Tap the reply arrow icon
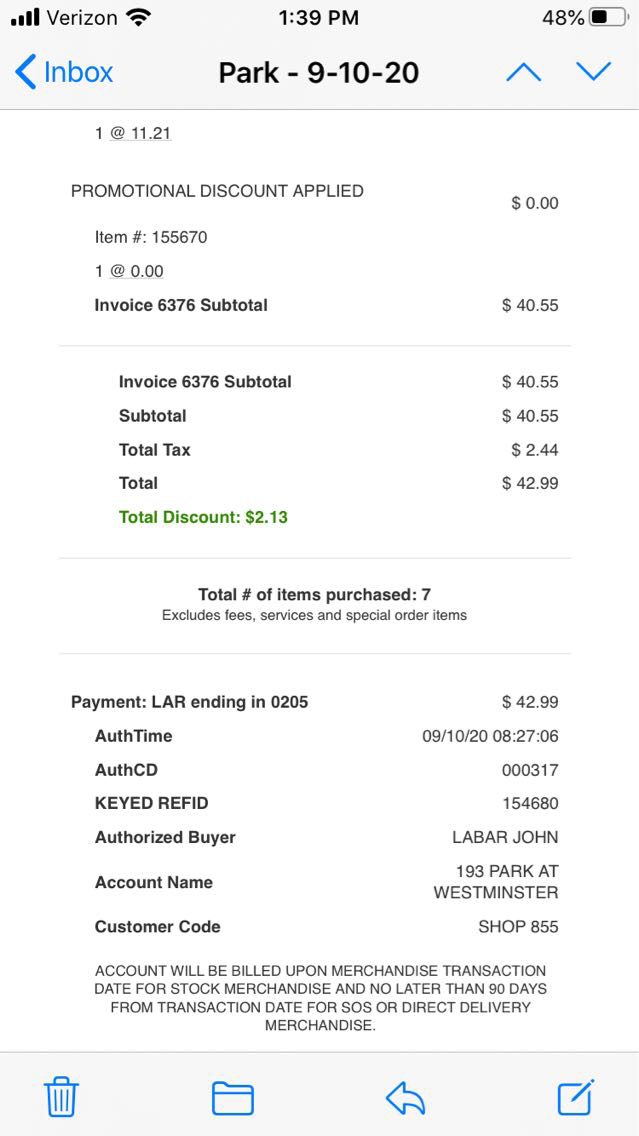 click(405, 1098)
